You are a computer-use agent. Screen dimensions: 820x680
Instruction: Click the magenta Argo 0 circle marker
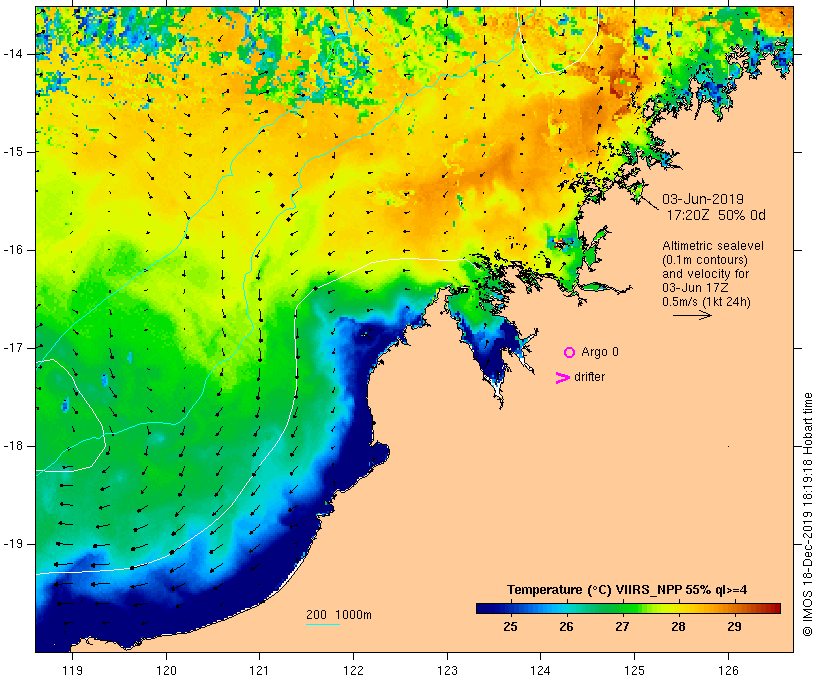point(569,353)
